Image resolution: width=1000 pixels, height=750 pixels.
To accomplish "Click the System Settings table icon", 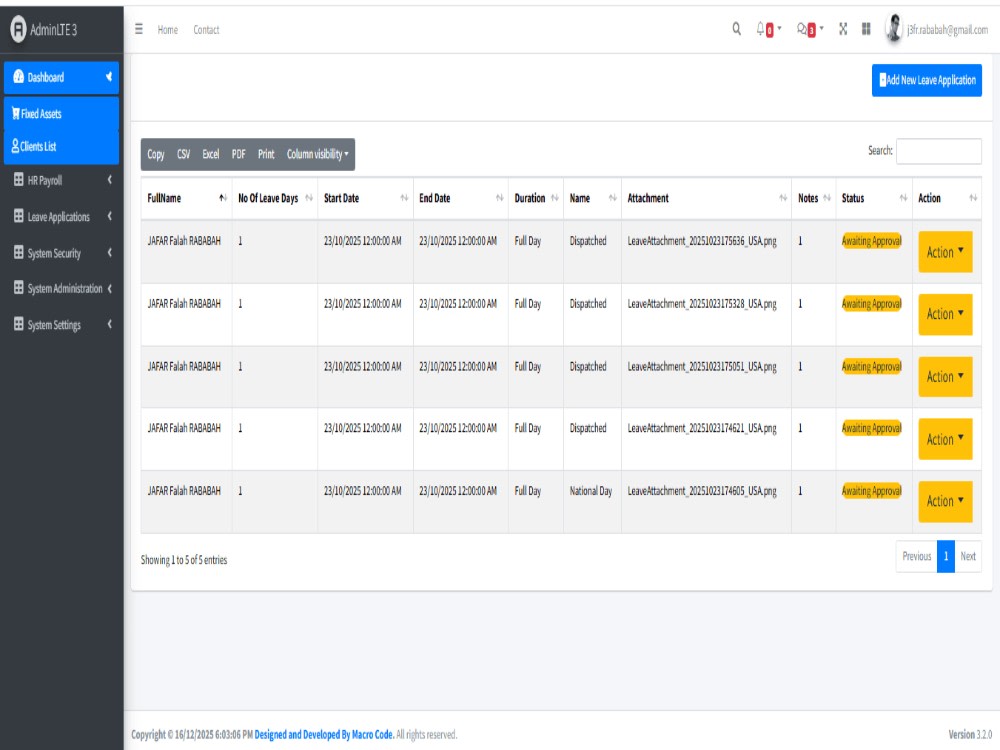I will (18, 324).
